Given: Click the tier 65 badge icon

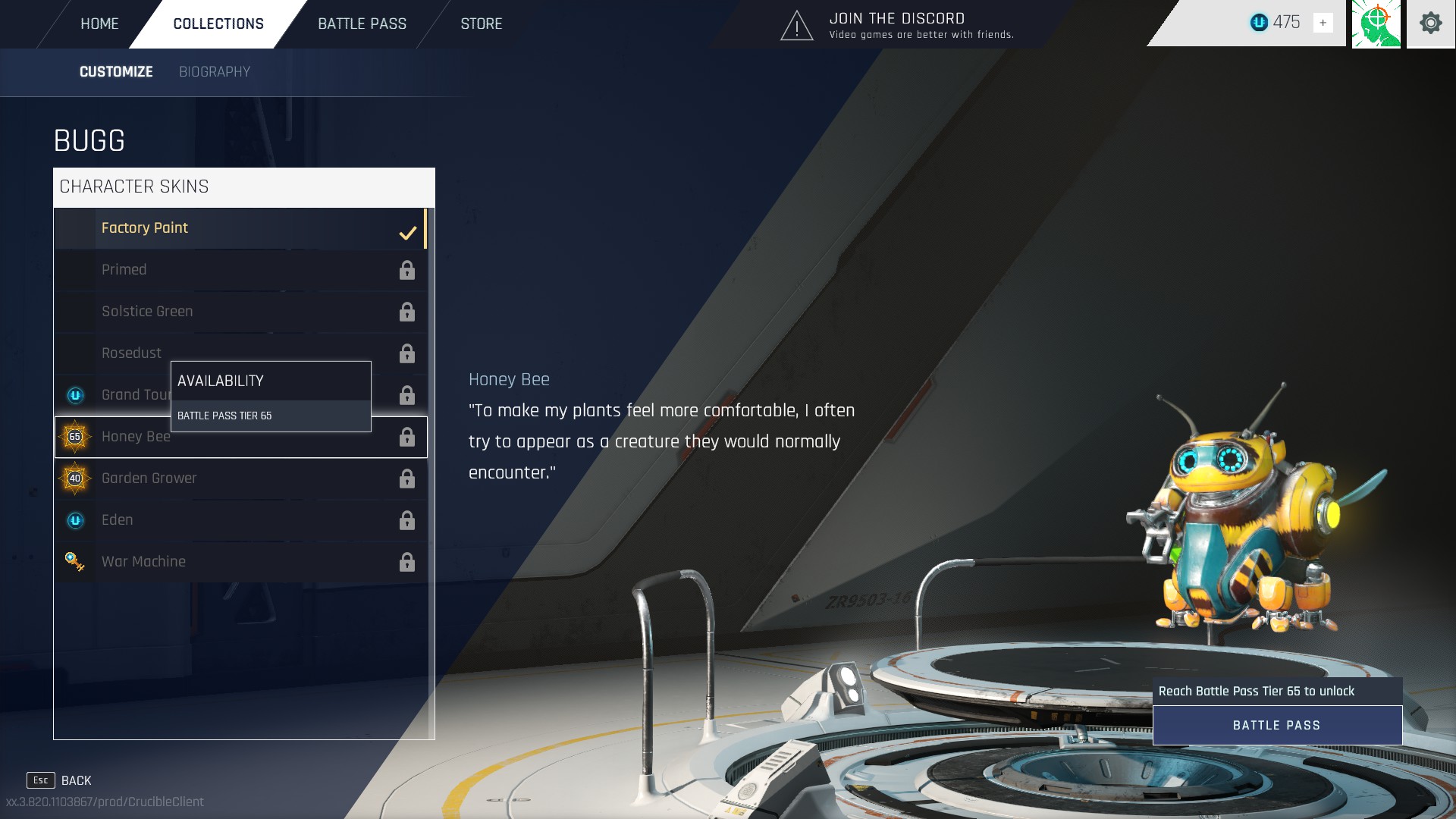Looking at the screenshot, I should (x=75, y=437).
